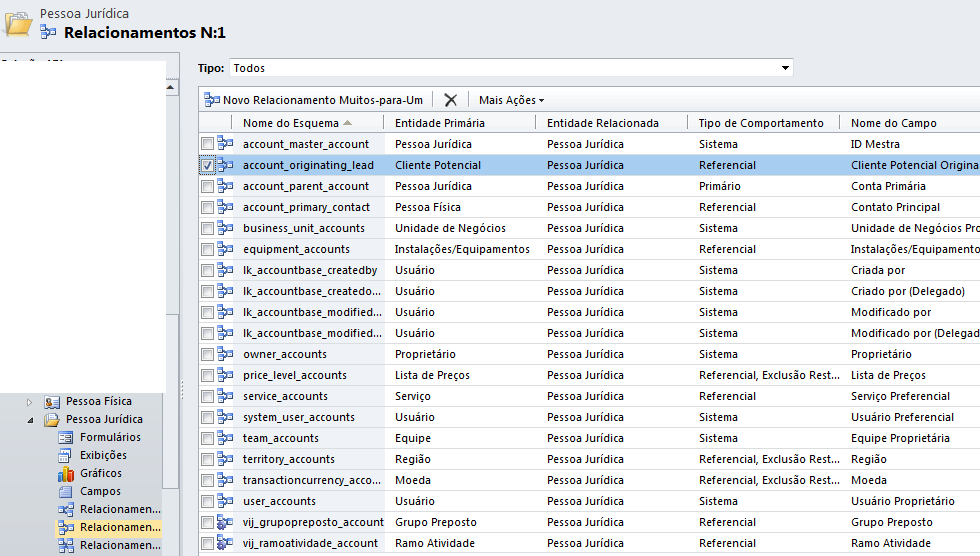Click the Gráficos chart icon in sidebar
This screenshot has width=980, height=556.
click(67, 473)
